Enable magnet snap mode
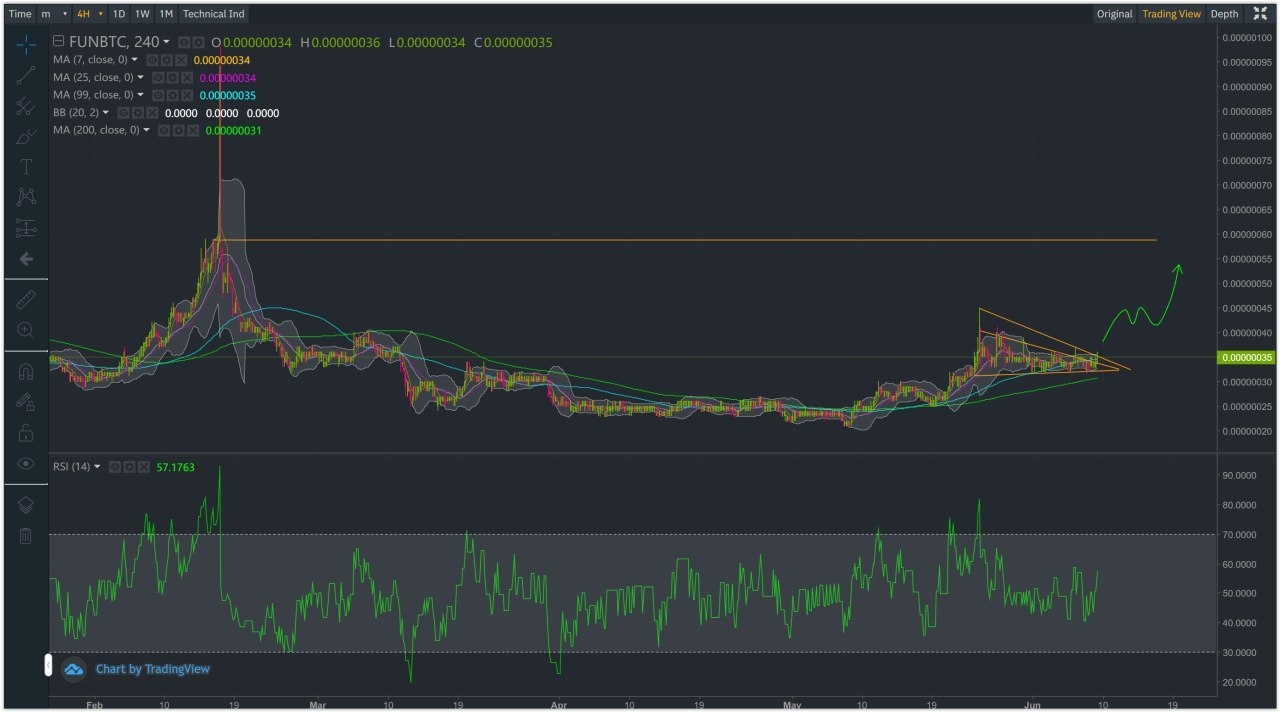 tap(26, 372)
